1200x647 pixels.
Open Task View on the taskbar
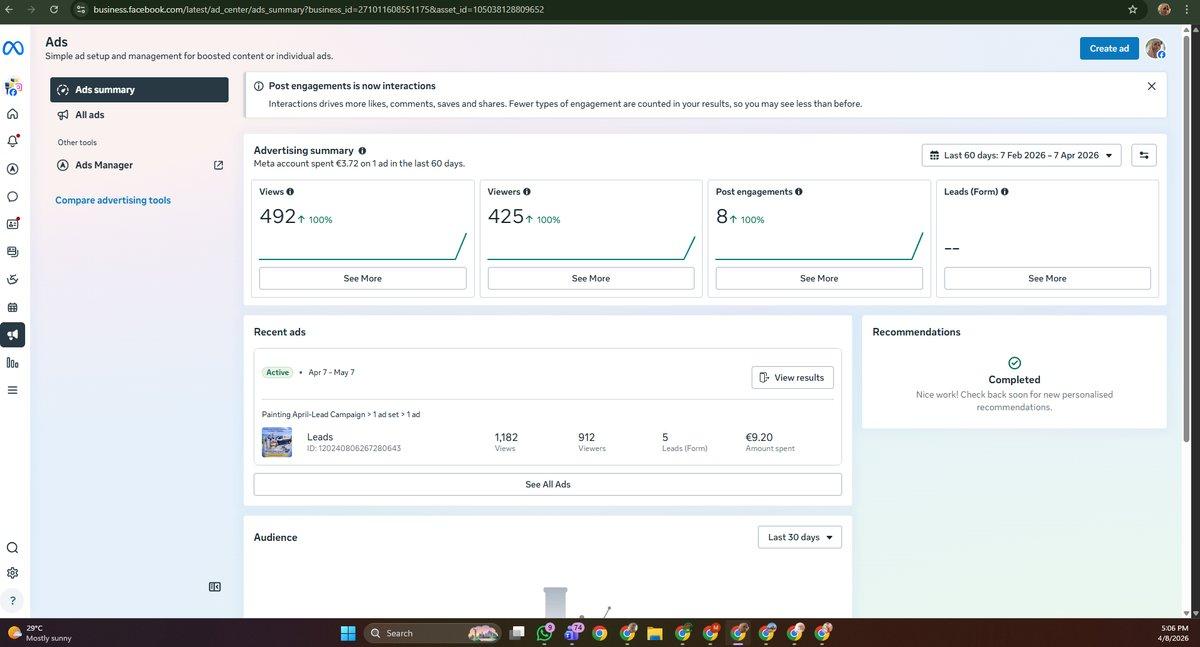517,633
